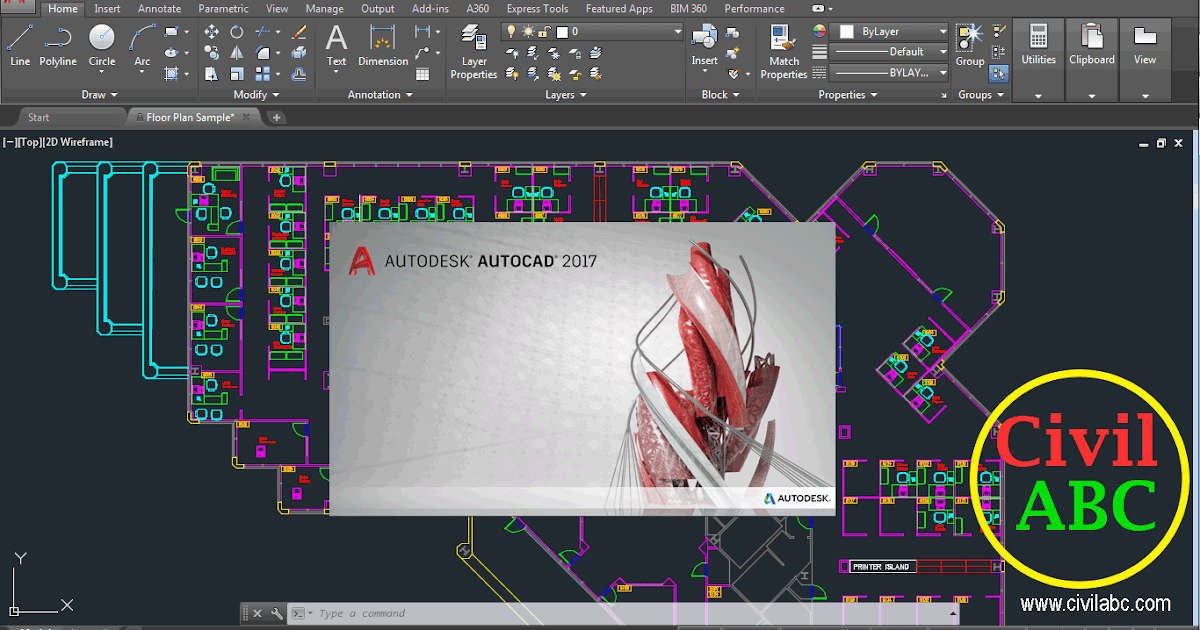Restore the drawing viewport window
This screenshot has height=630, width=1200.
pyautogui.click(x=1161, y=143)
